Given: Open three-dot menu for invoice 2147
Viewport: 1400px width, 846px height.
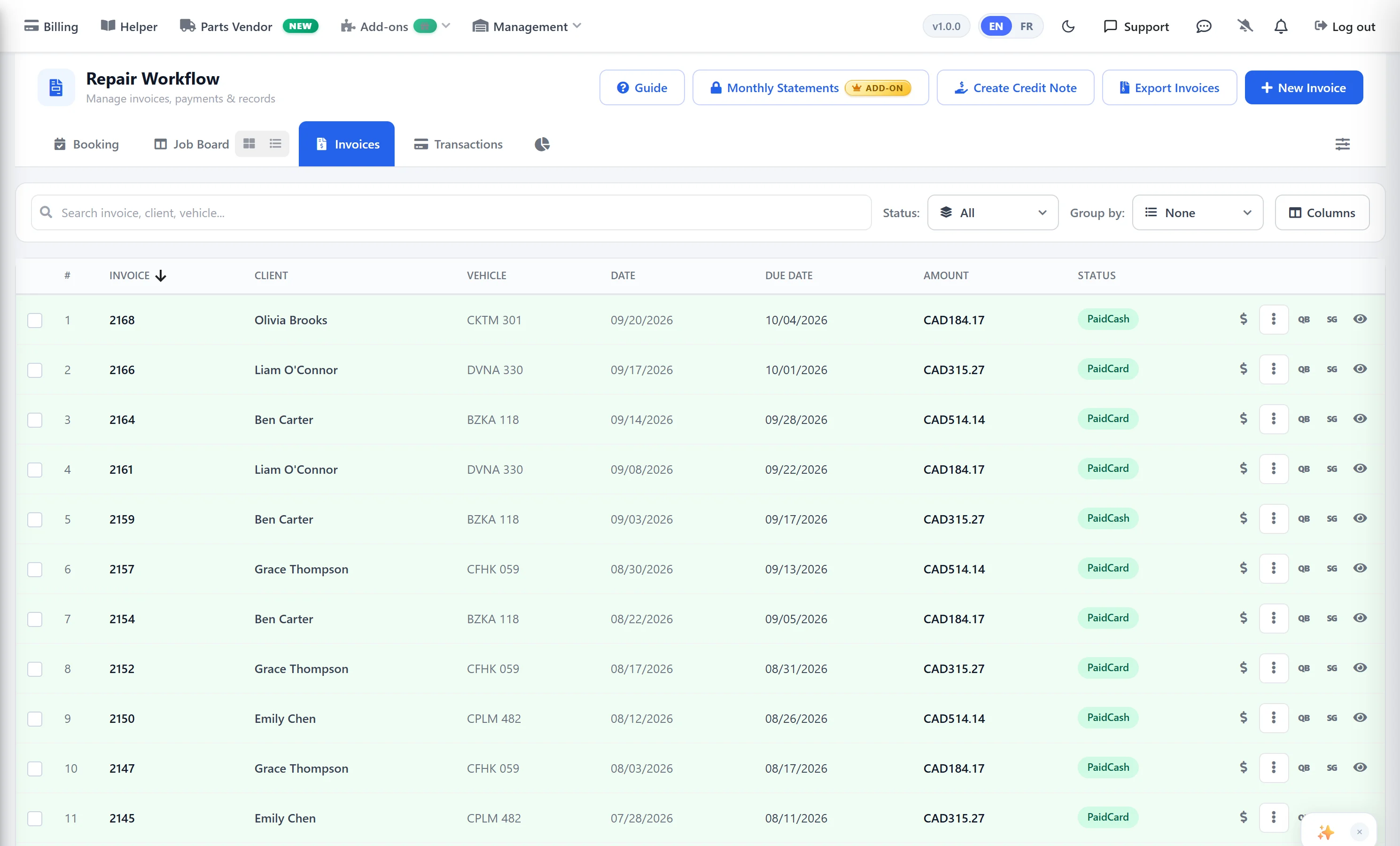Looking at the screenshot, I should (x=1273, y=768).
